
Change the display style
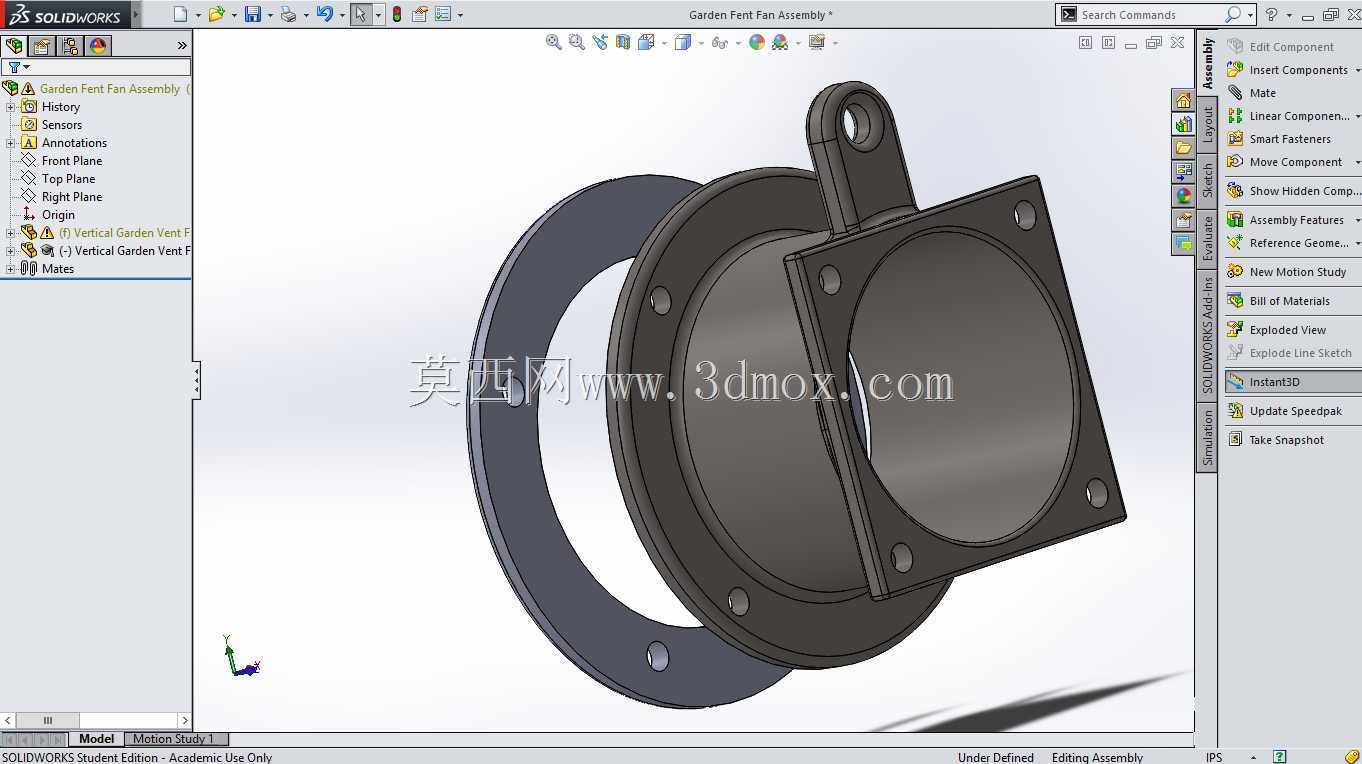click(683, 42)
